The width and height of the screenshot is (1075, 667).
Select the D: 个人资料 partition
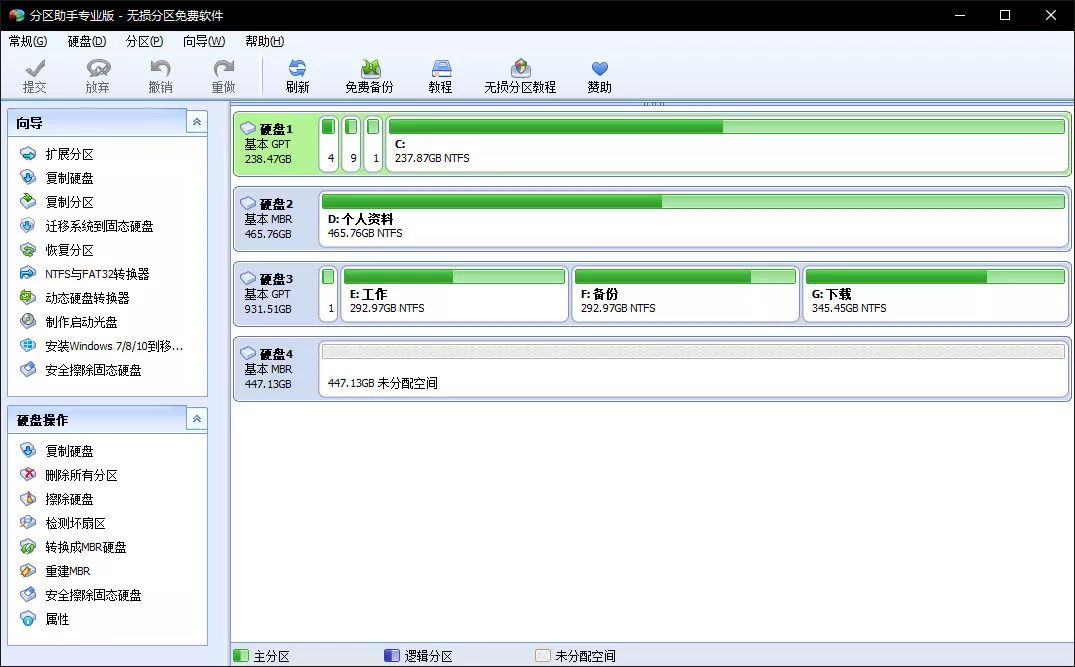tap(694, 219)
